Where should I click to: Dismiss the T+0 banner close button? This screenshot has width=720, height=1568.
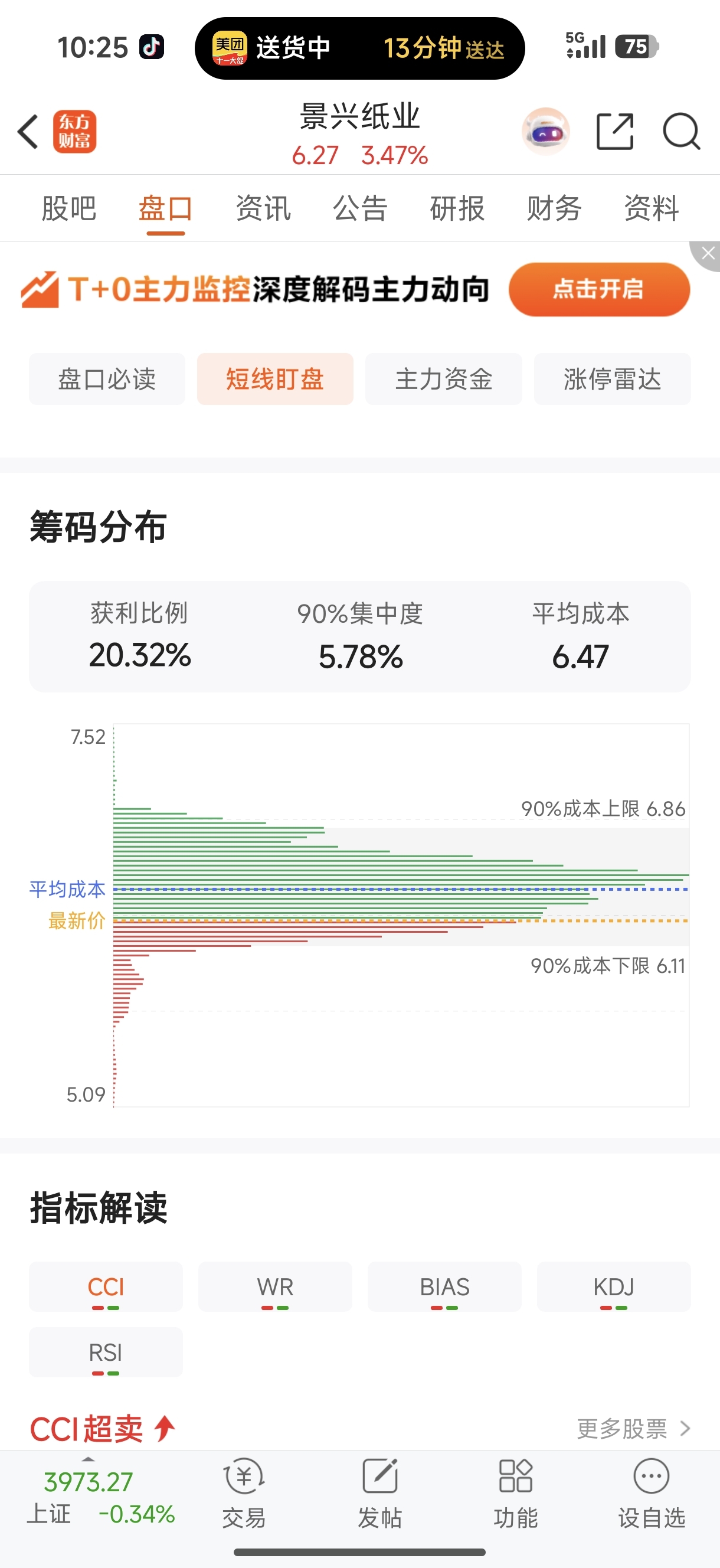706,254
